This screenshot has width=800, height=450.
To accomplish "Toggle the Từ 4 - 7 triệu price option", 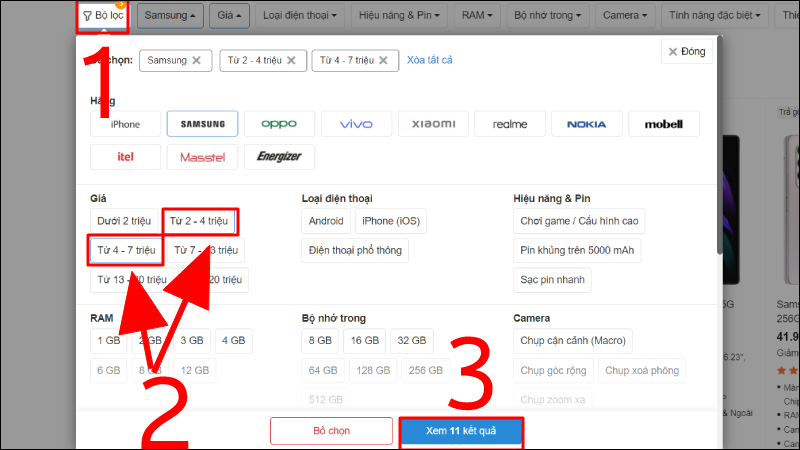I will tap(126, 251).
